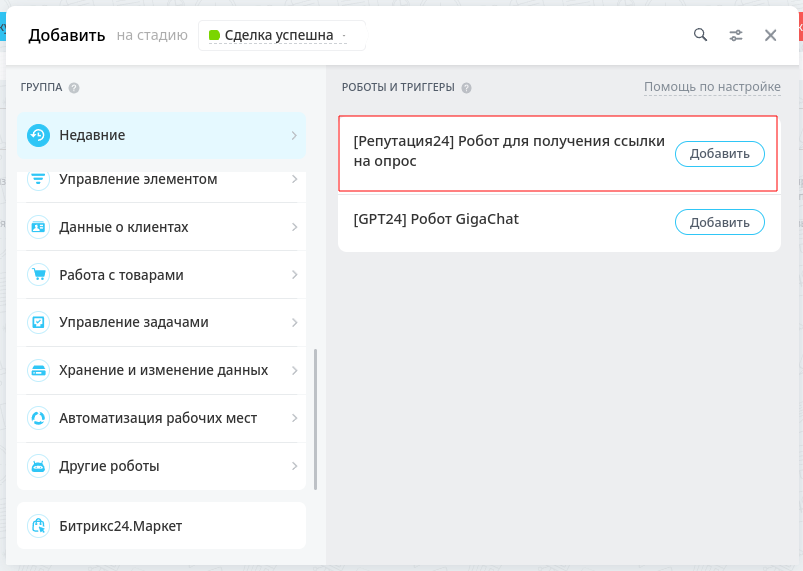Click the Автоматизация рабочих мест icon
This screenshot has width=803, height=571.
pyautogui.click(x=38, y=418)
